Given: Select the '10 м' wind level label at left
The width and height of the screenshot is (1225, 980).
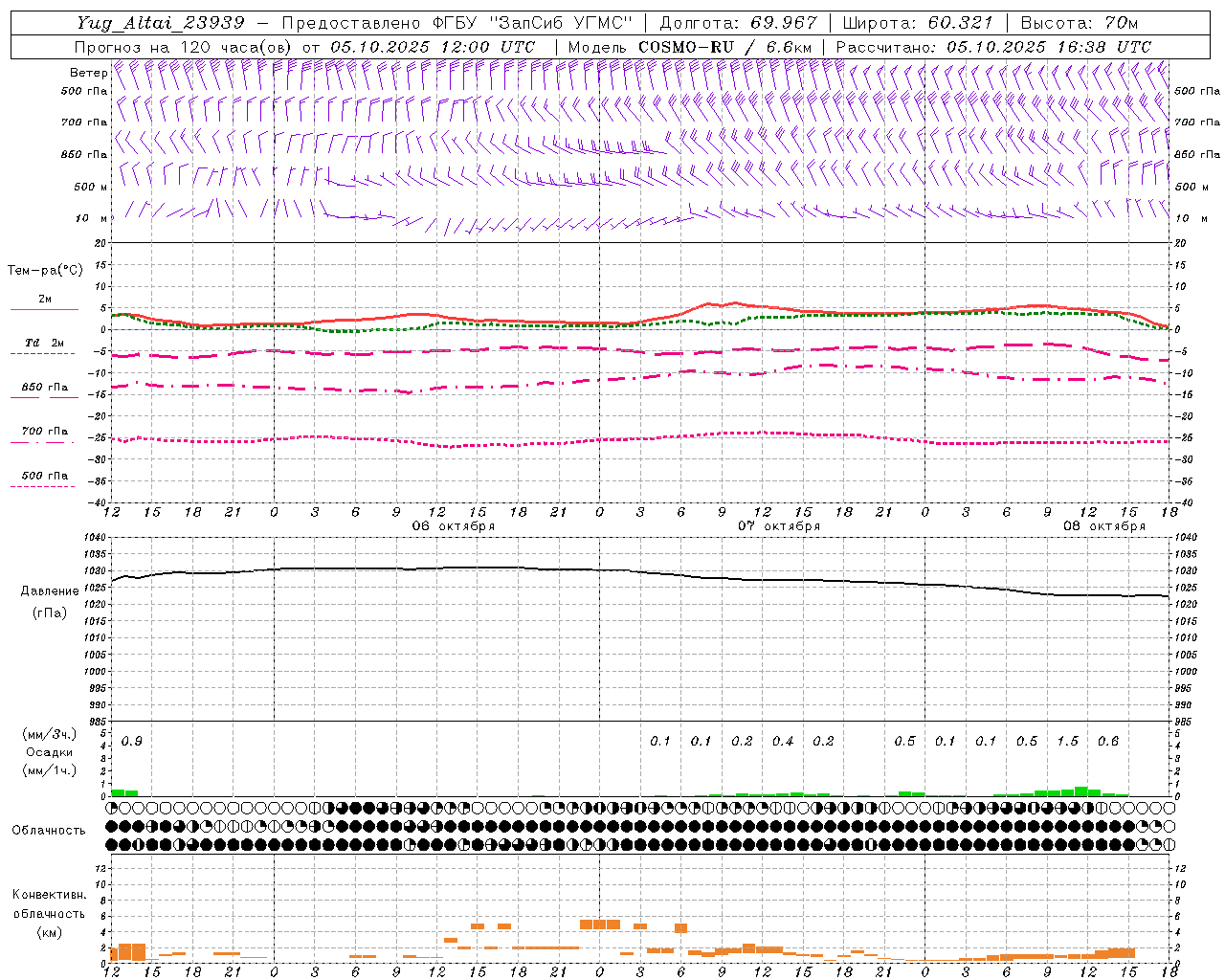Looking at the screenshot, I should (93, 218).
